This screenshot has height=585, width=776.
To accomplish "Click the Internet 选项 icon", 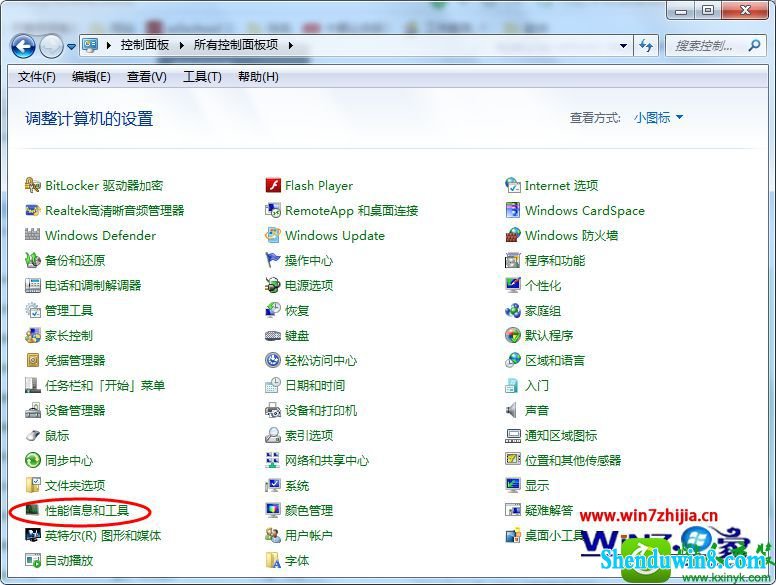I will pyautogui.click(x=513, y=186).
